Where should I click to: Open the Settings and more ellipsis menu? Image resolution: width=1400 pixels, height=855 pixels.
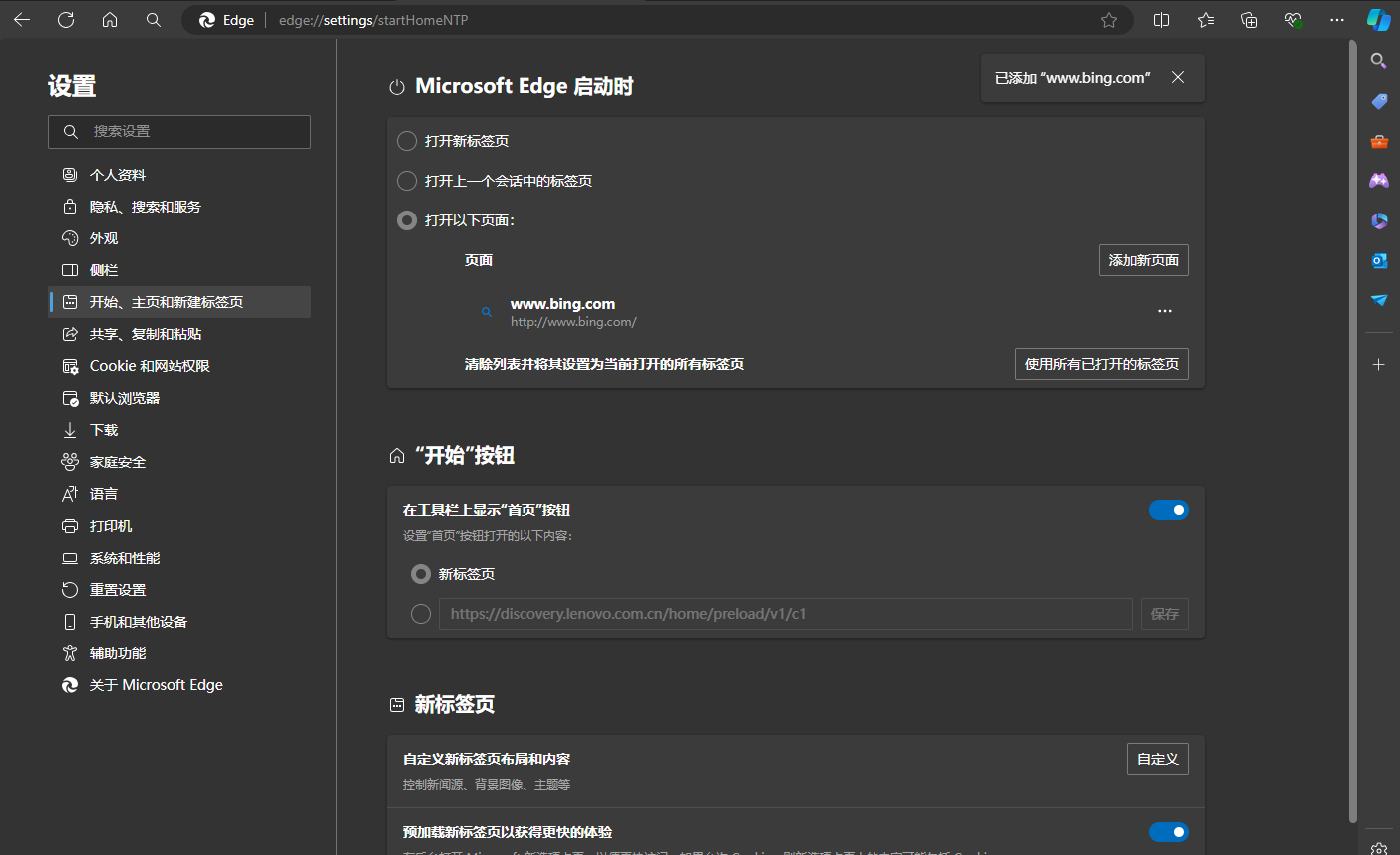point(1337,20)
